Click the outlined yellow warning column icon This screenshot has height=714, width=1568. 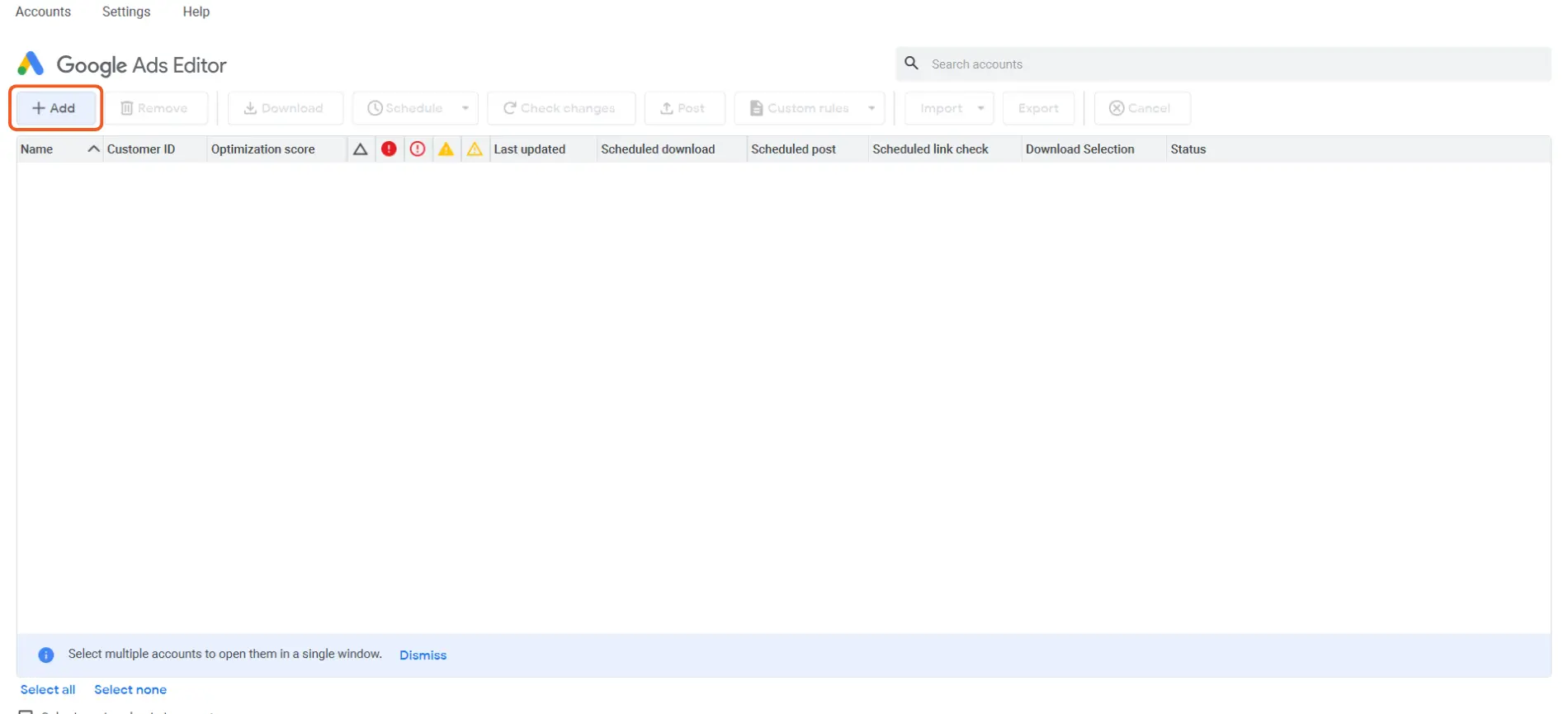point(475,149)
